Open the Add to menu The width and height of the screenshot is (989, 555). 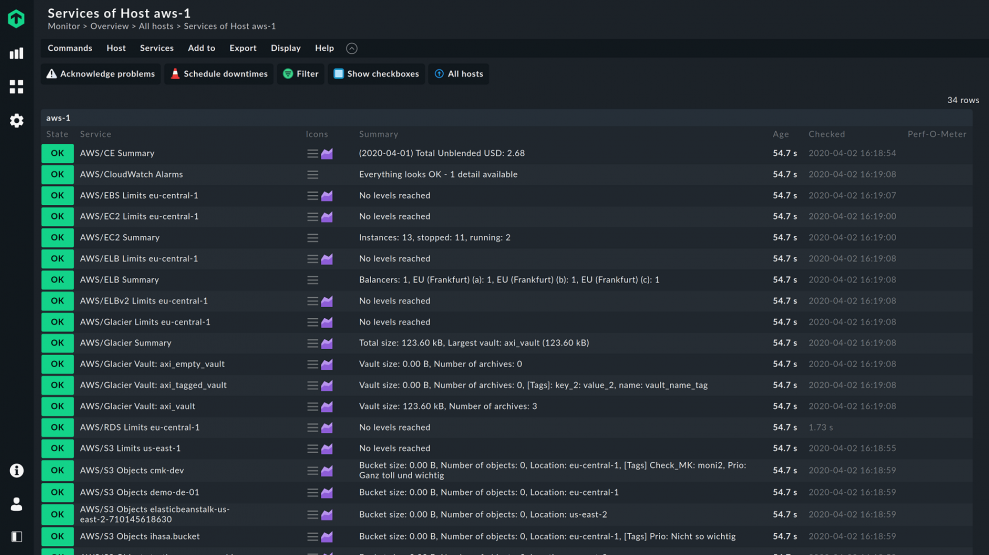point(201,48)
